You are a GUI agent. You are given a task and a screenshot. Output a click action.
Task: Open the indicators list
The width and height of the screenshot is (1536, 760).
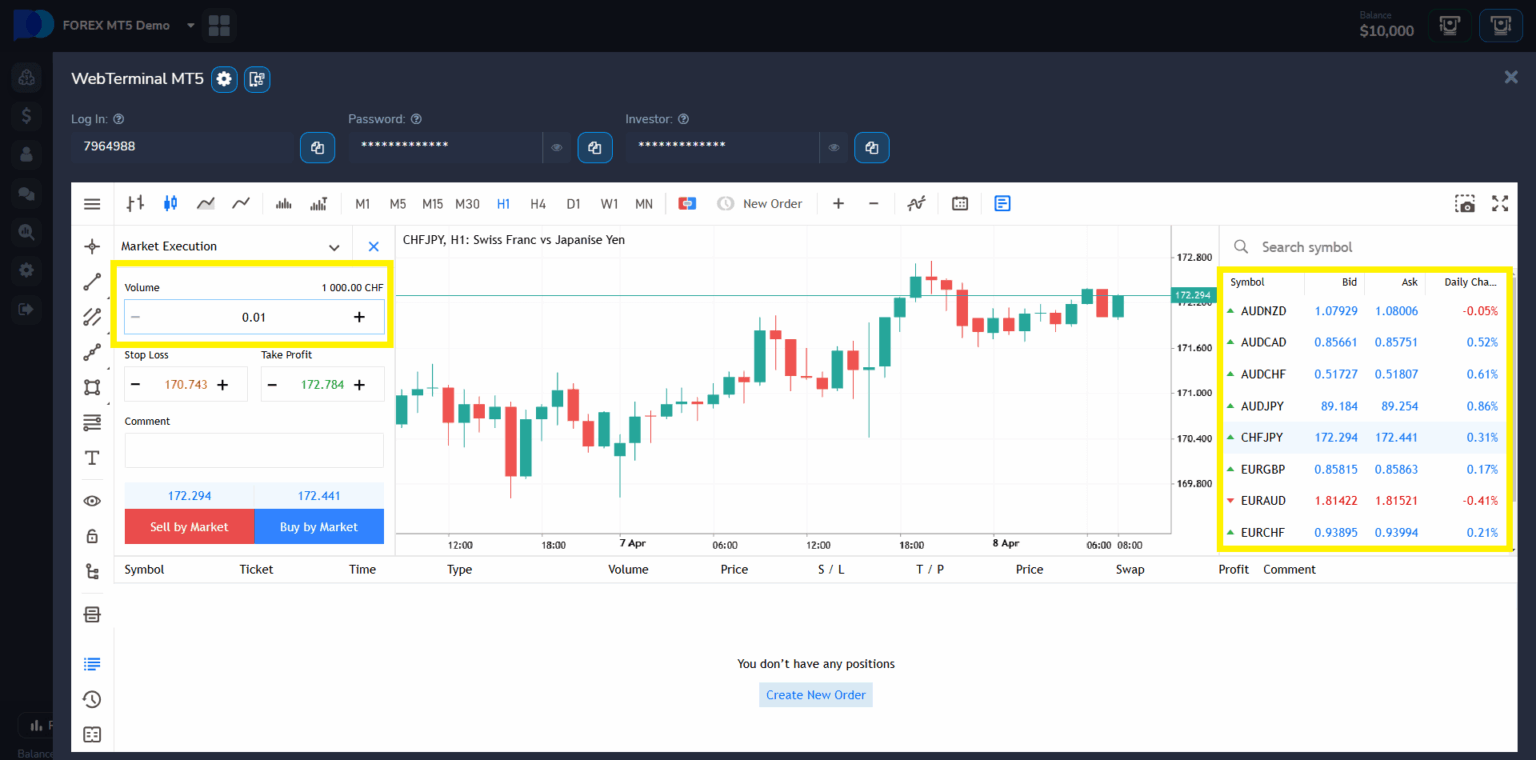(916, 203)
